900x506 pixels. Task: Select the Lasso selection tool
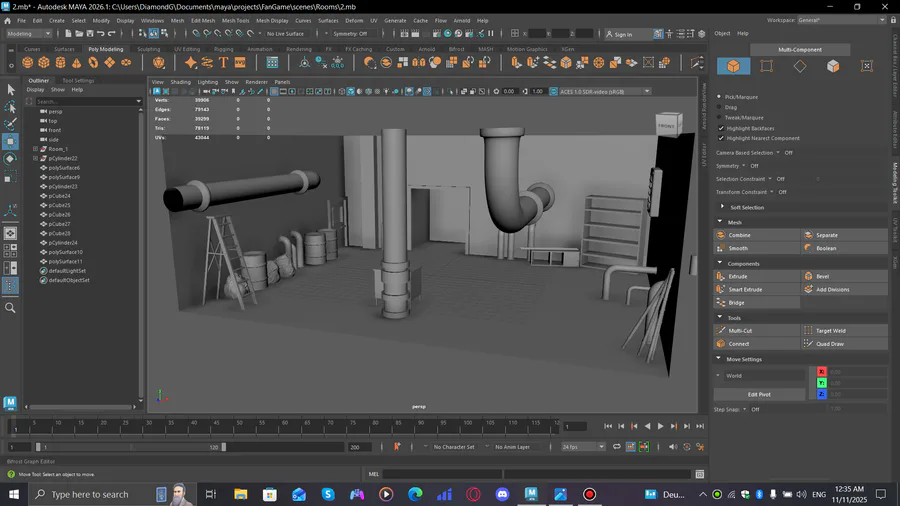[x=10, y=107]
